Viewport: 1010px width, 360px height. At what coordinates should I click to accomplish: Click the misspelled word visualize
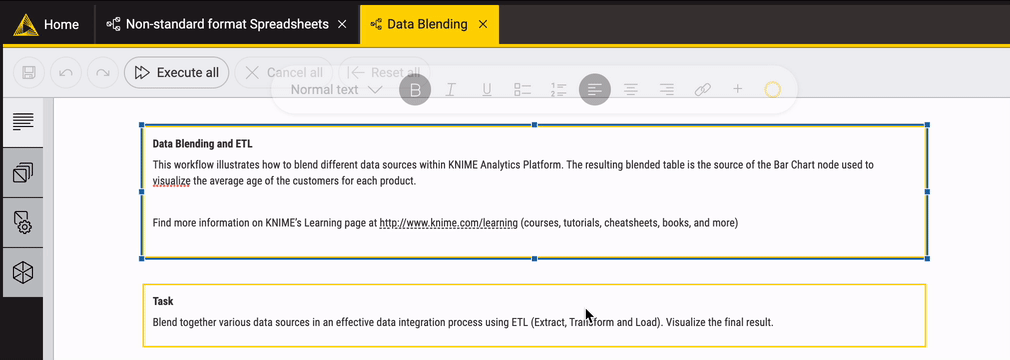[171, 181]
